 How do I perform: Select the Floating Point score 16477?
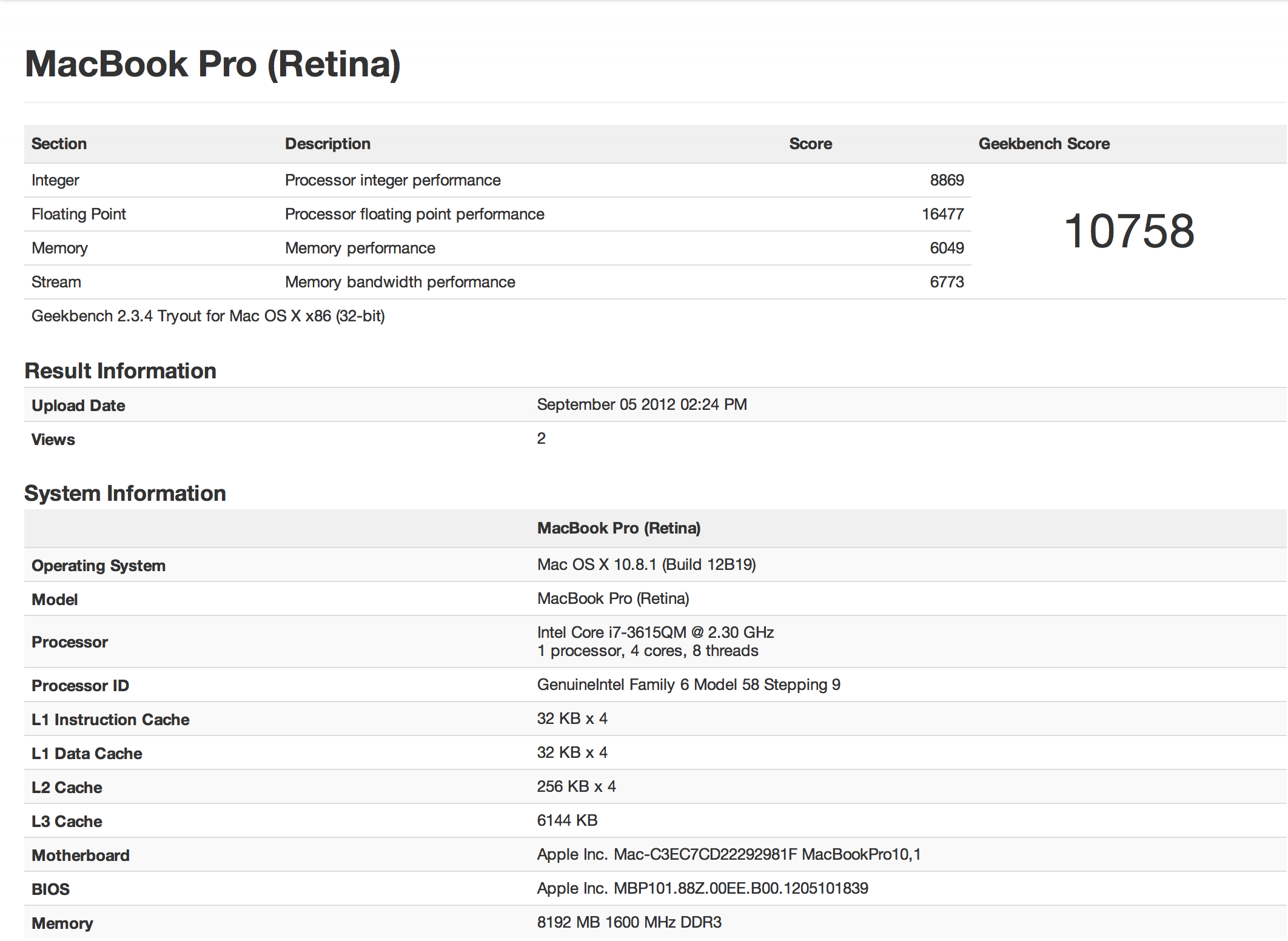942,214
